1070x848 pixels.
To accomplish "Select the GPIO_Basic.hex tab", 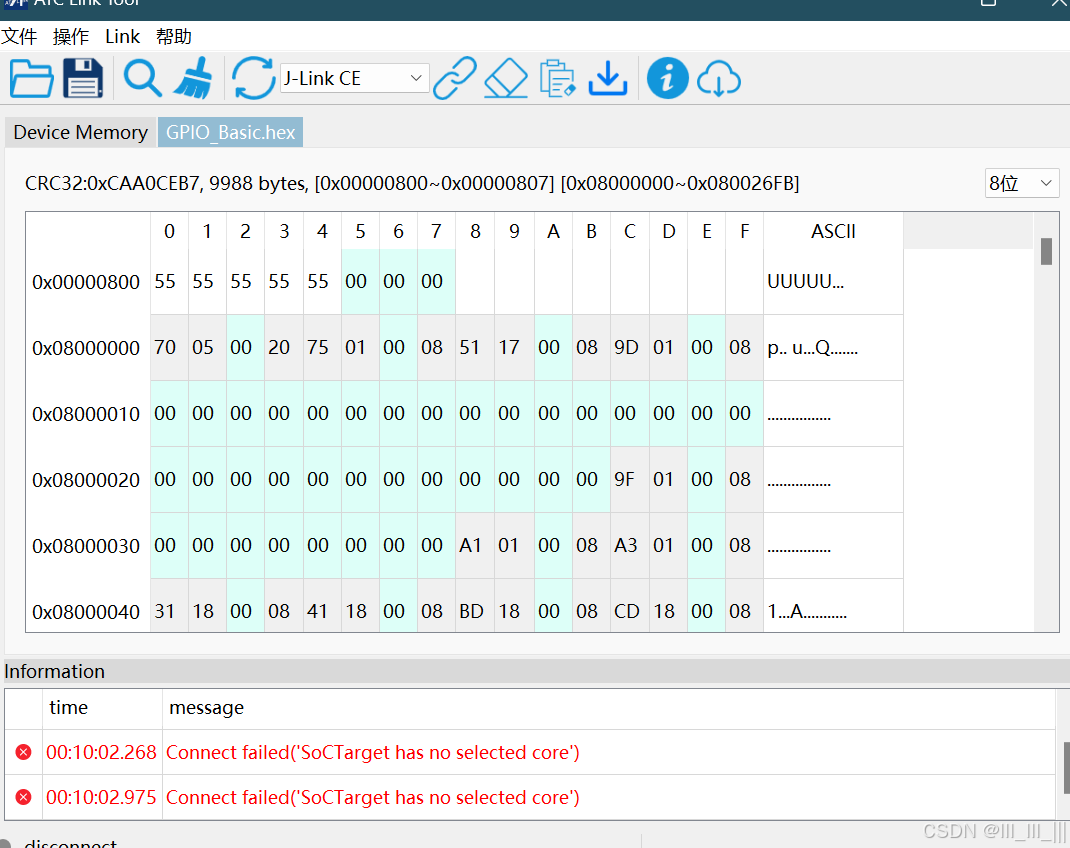I will (x=230, y=132).
